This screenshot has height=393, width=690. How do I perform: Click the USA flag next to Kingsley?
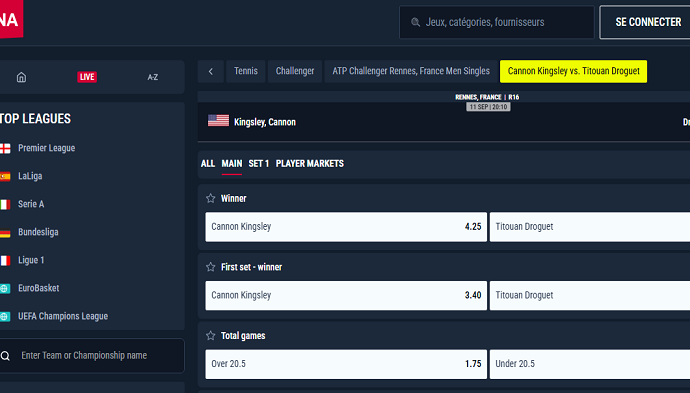218,121
